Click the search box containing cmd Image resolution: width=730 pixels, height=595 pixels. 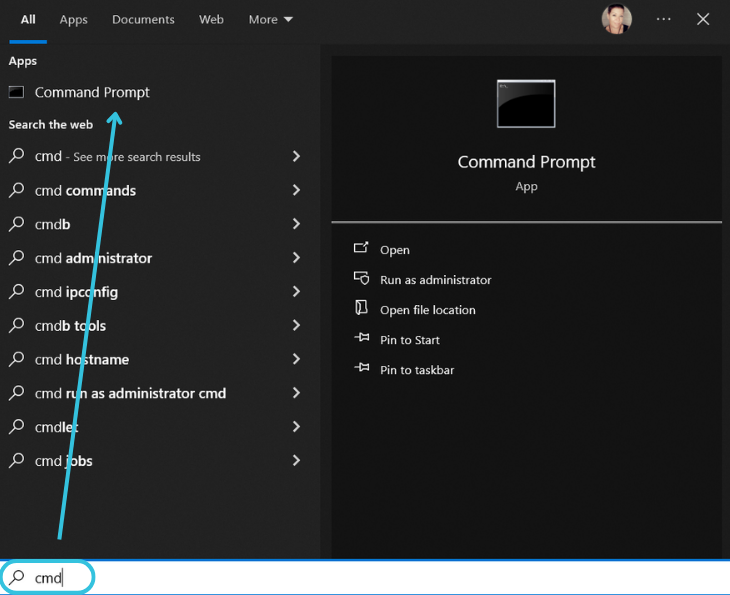(x=300, y=578)
